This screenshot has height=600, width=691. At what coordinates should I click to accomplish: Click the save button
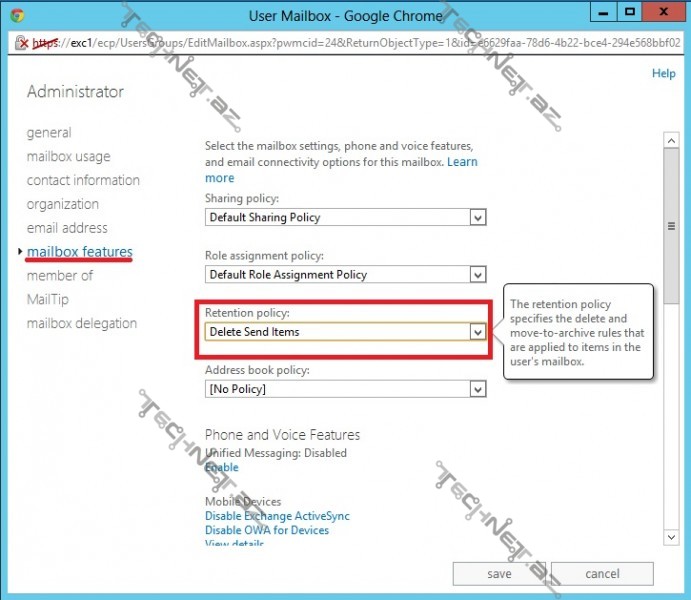point(499,574)
